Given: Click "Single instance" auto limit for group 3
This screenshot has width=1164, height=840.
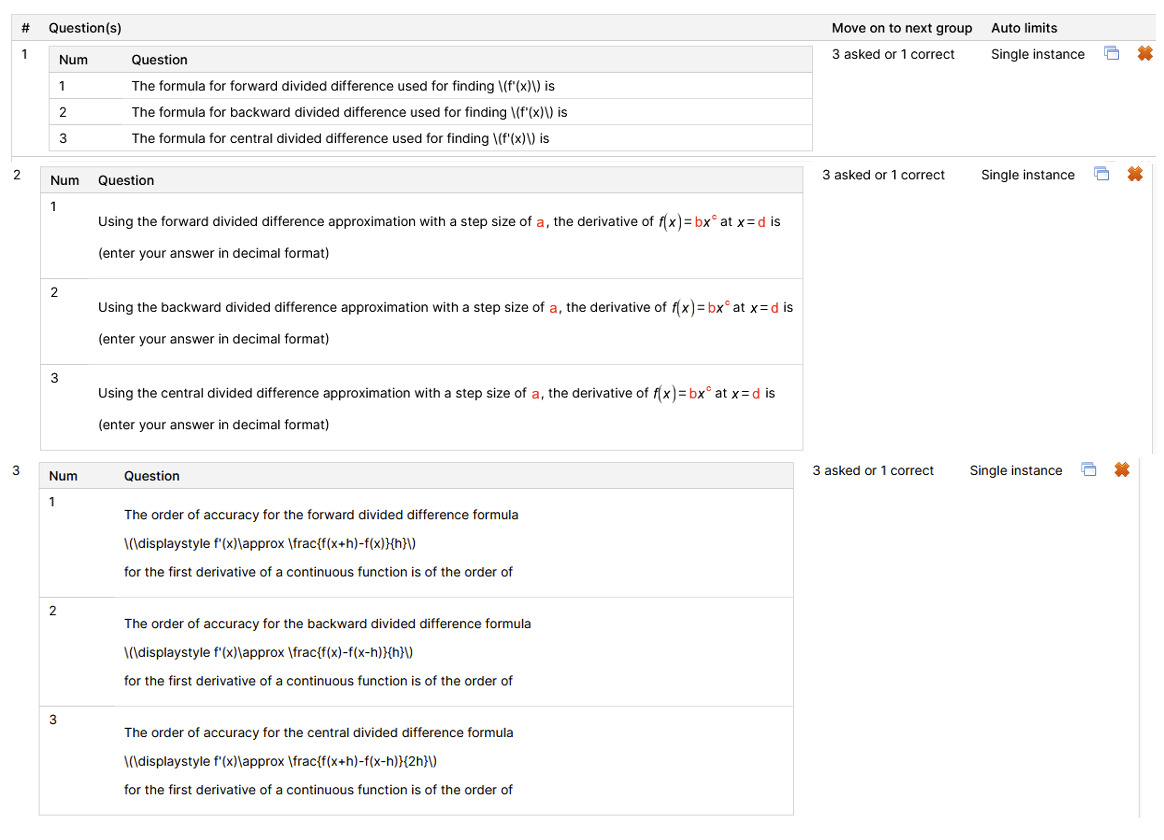Looking at the screenshot, I should click(x=1015, y=470).
